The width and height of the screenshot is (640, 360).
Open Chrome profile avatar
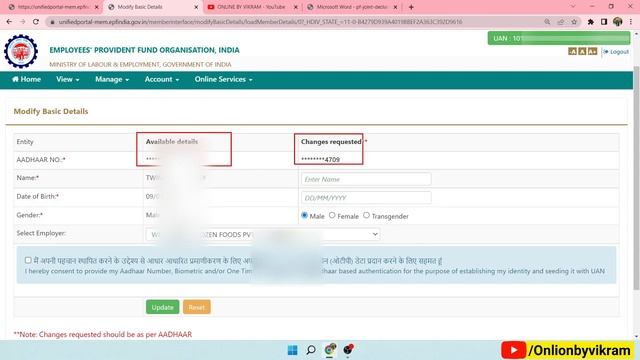(x=618, y=22)
